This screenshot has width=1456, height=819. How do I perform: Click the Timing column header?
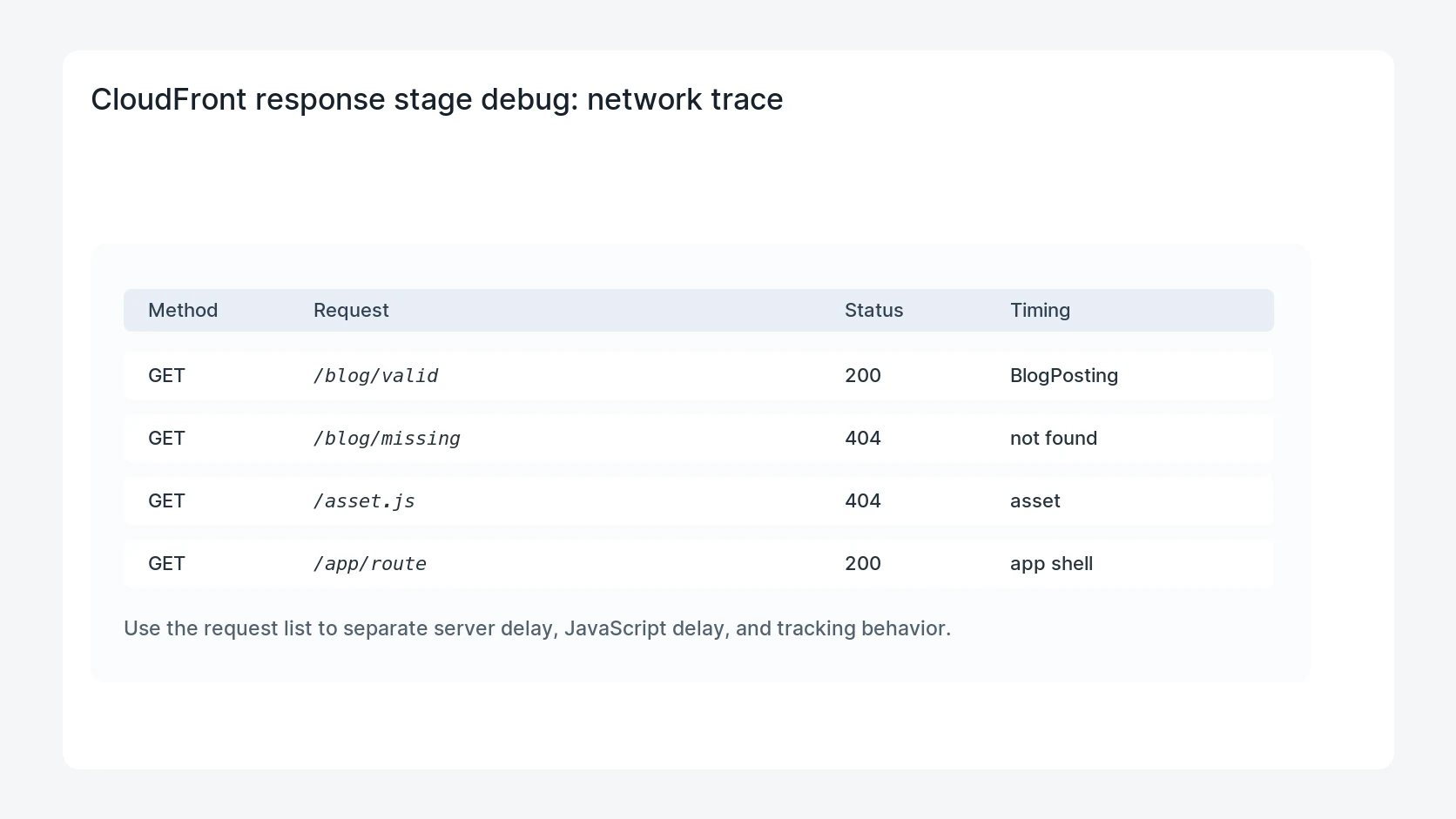click(x=1040, y=310)
